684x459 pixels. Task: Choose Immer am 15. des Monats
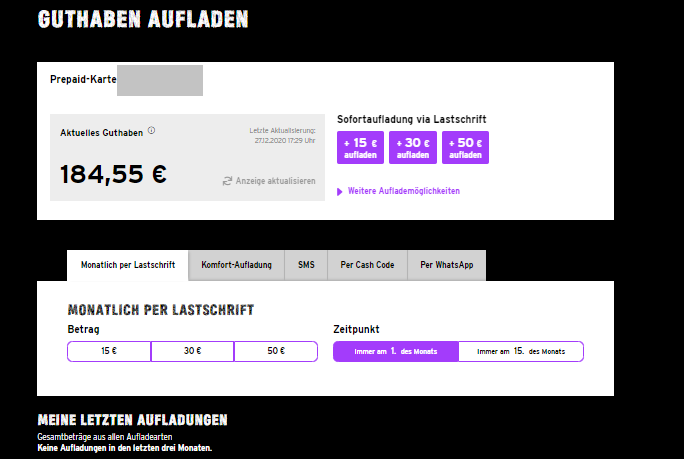521,351
